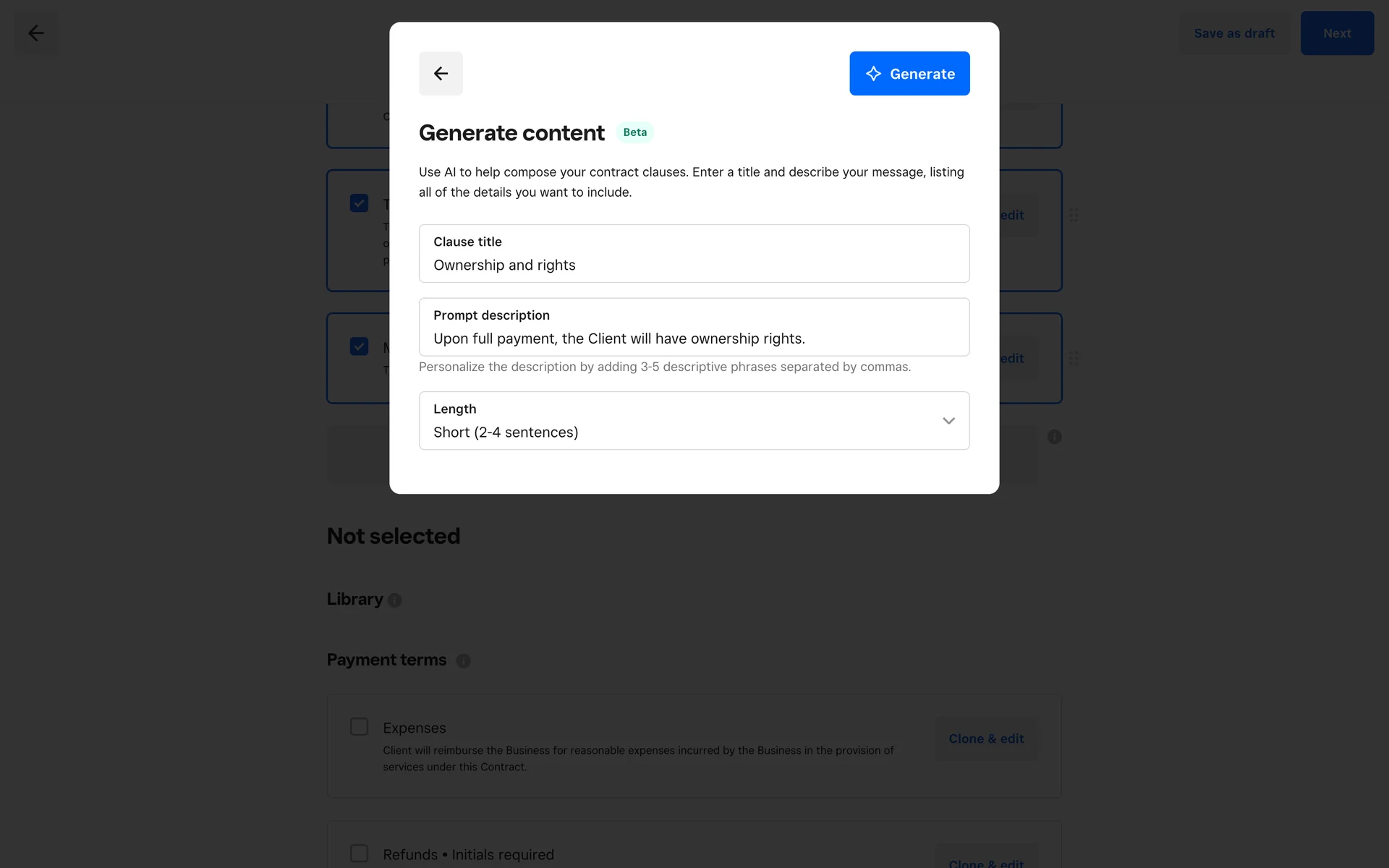Click the info icon right of the dialog

coord(1055,437)
